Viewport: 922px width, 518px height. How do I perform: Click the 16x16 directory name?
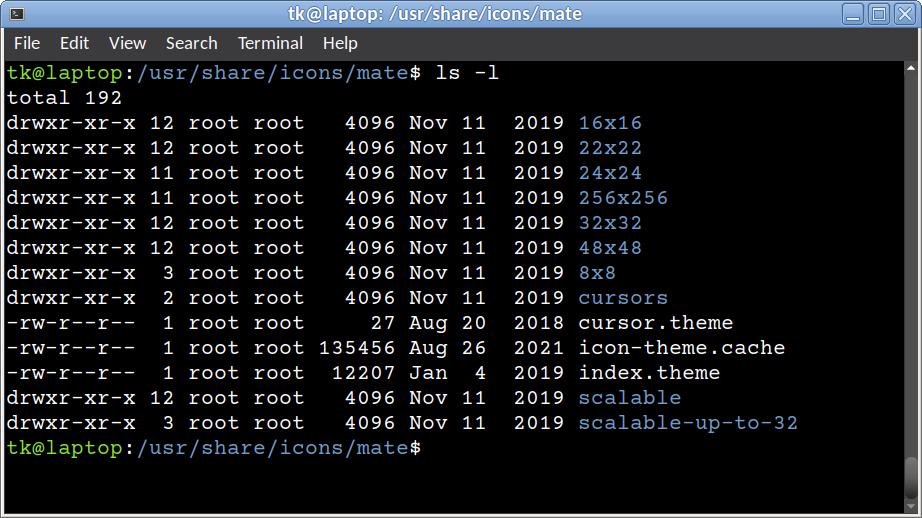(x=610, y=123)
